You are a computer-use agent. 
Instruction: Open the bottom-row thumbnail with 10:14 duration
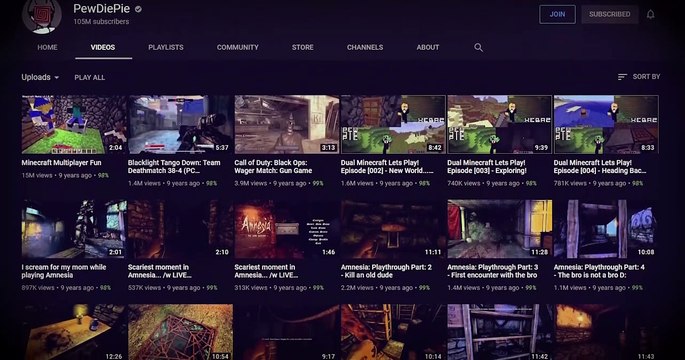click(393, 332)
